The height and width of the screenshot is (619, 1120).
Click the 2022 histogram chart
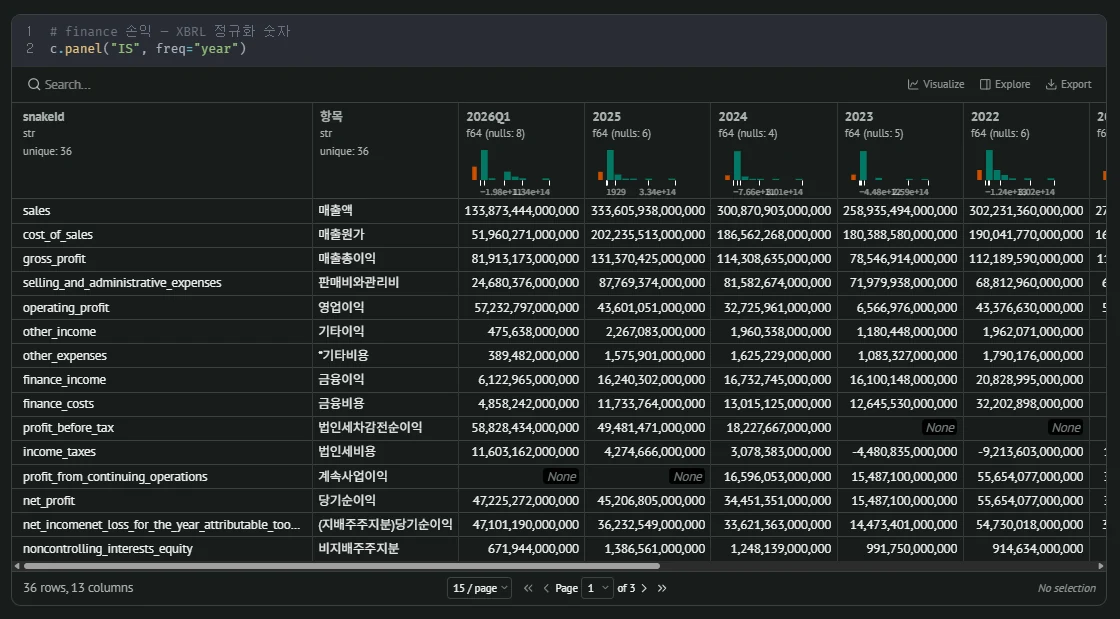[1016, 171]
